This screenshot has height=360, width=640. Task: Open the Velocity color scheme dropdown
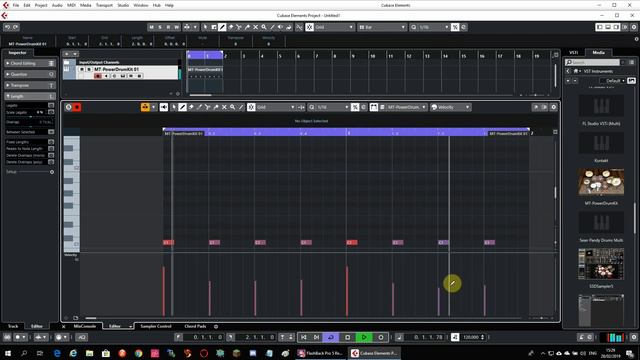pyautogui.click(x=451, y=107)
